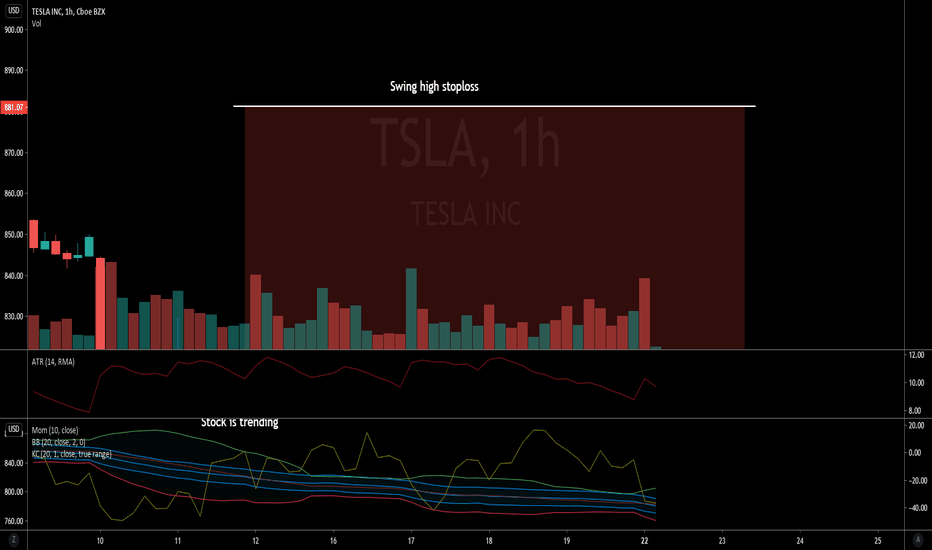Screen dimensions: 932x550
Task: Click the 900.00 price axis label
Action: [x=14, y=30]
